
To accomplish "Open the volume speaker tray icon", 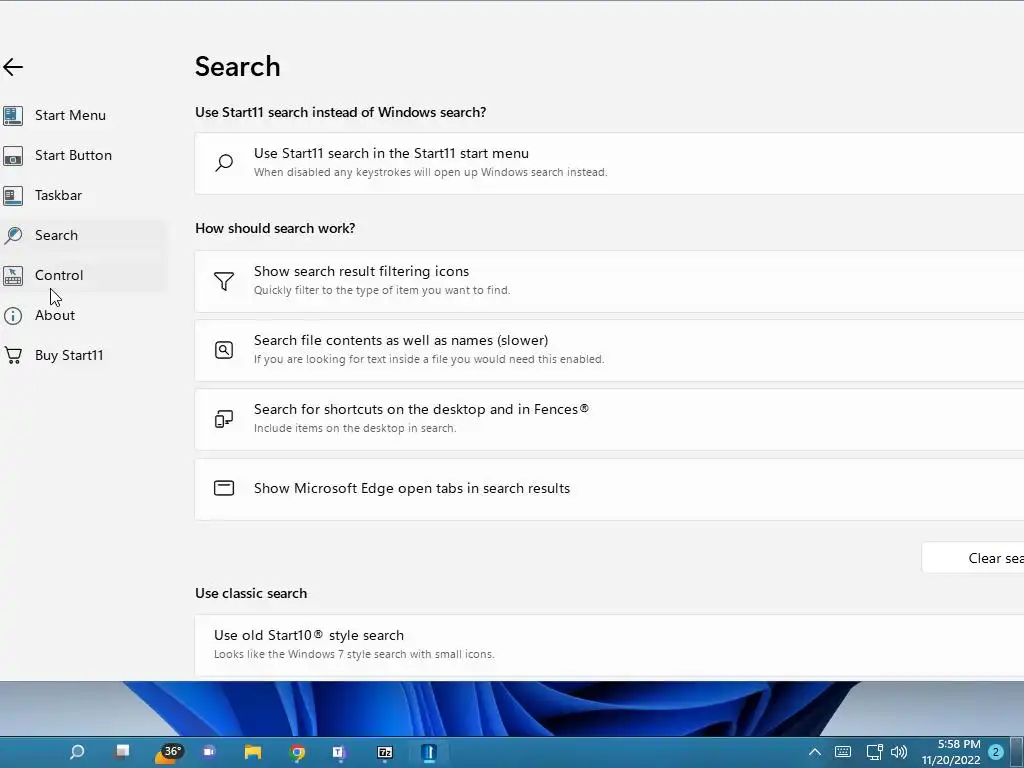I will (899, 752).
